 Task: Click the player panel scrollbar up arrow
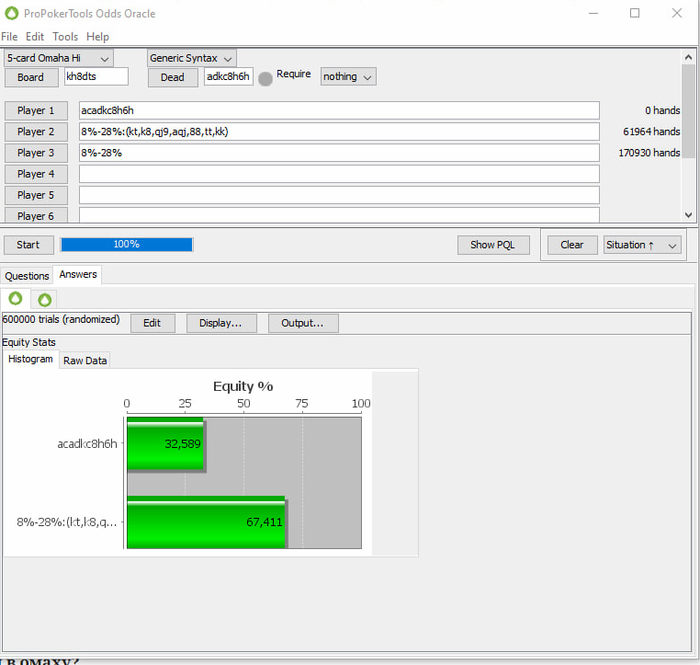coord(688,57)
